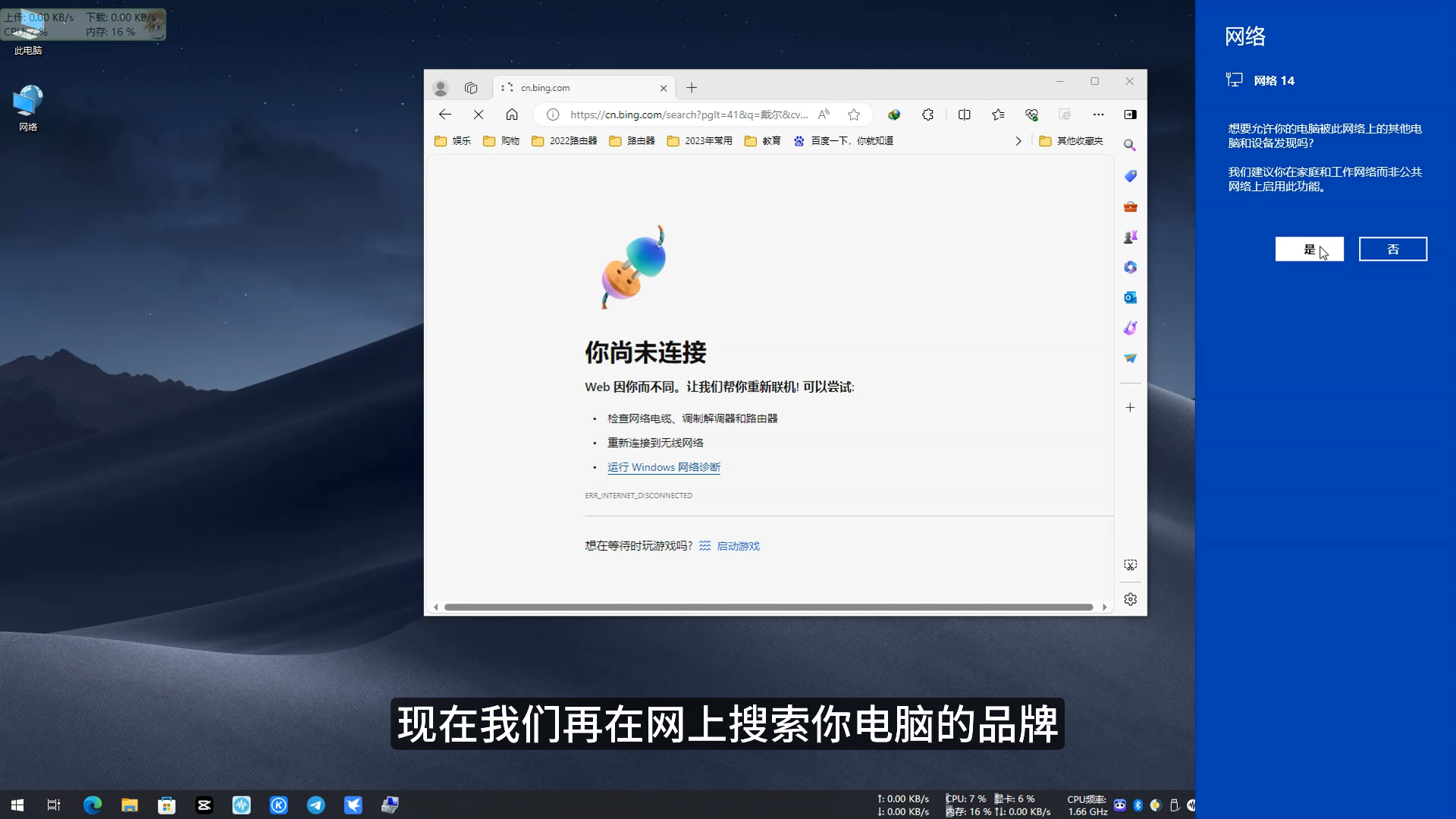This screenshot has width=1456, height=819.
Task: Open Edge sidebar settings gear
Action: pos(1130,598)
